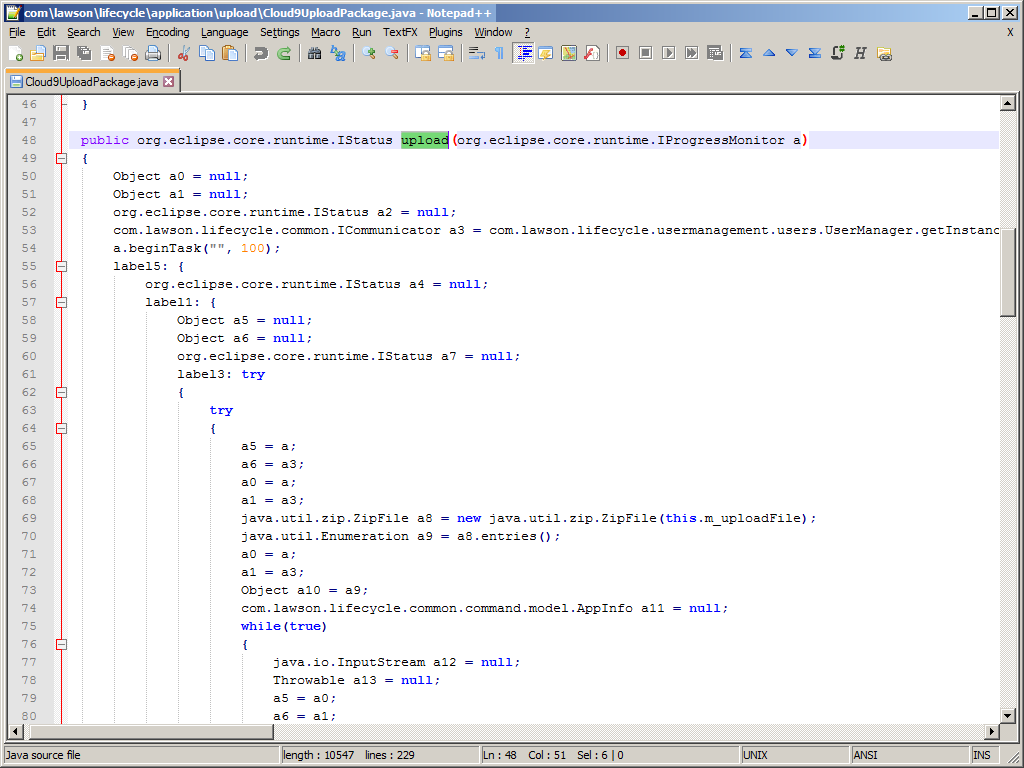Collapse the fold marker at line 49
The image size is (1024, 768).
click(62, 158)
